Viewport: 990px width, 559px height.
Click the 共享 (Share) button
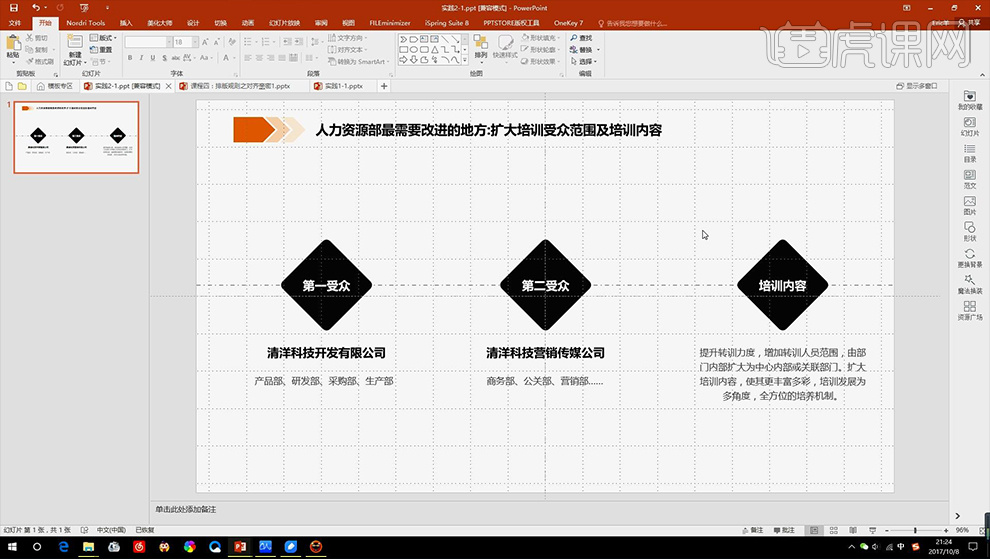(x=969, y=22)
